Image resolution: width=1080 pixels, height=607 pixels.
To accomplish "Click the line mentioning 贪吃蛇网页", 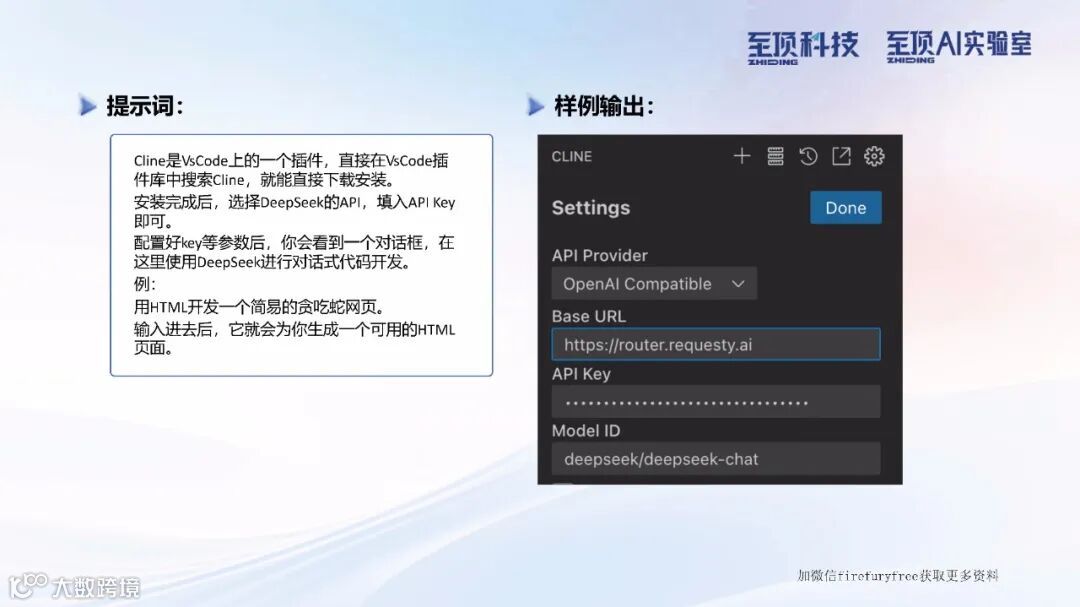I will pos(259,307).
